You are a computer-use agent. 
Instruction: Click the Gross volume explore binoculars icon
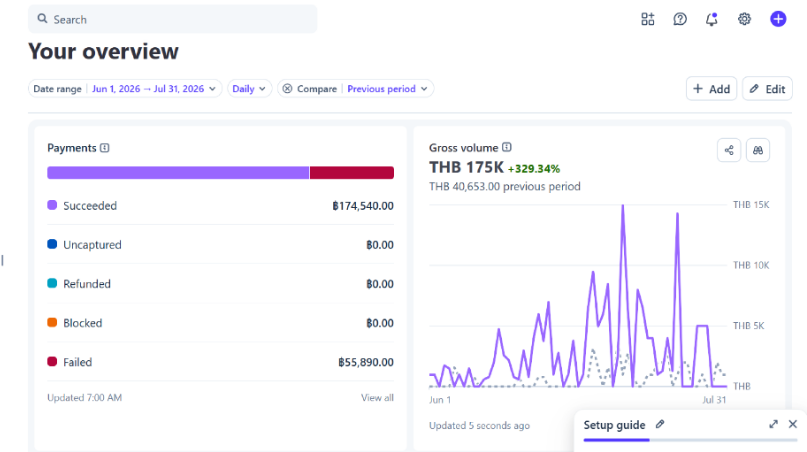[758, 150]
